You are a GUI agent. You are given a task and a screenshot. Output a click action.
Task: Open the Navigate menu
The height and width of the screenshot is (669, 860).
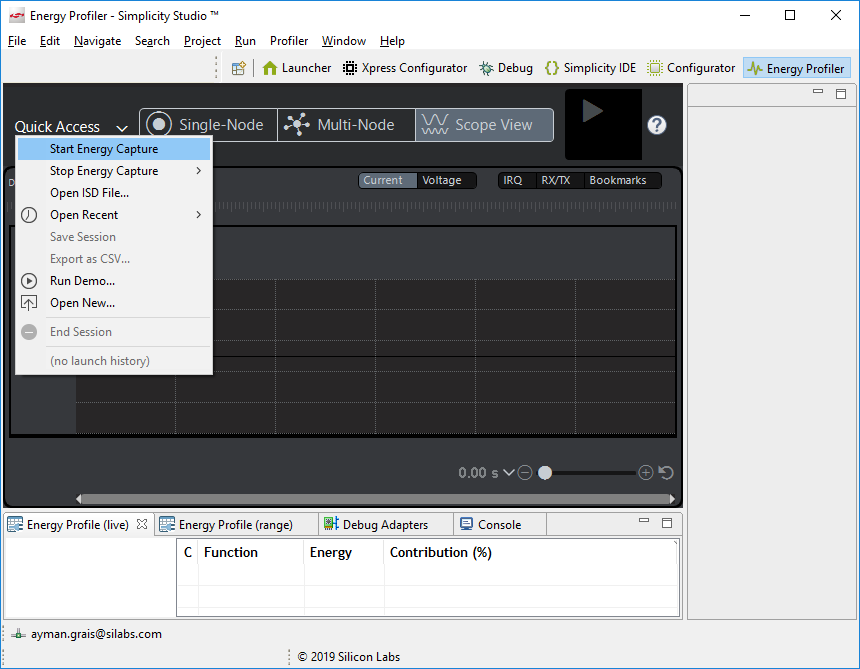(x=98, y=41)
